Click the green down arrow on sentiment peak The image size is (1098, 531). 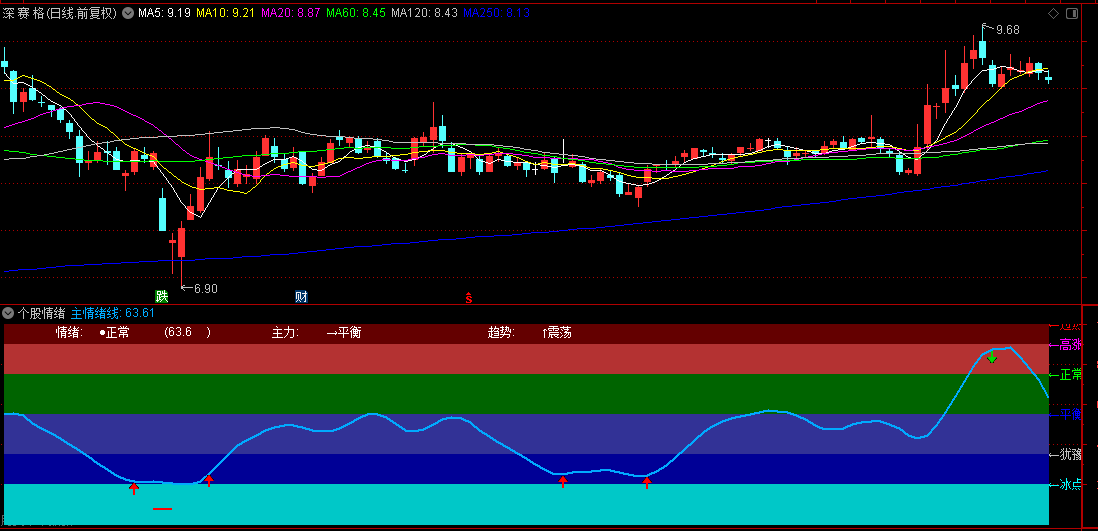(x=991, y=356)
